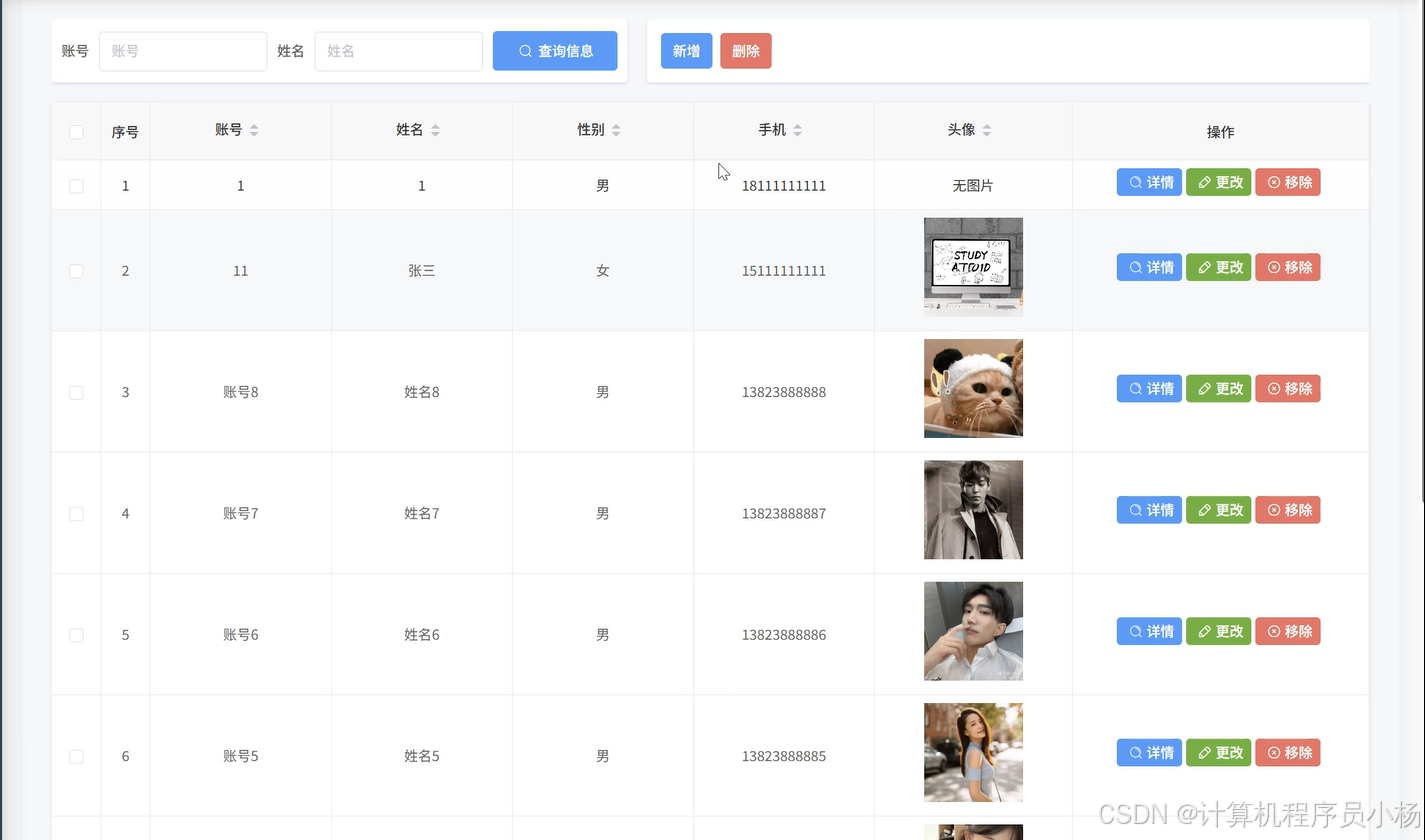This screenshot has height=840, width=1425.
Task: Click 移除 for 姓名8
Action: [x=1288, y=389]
